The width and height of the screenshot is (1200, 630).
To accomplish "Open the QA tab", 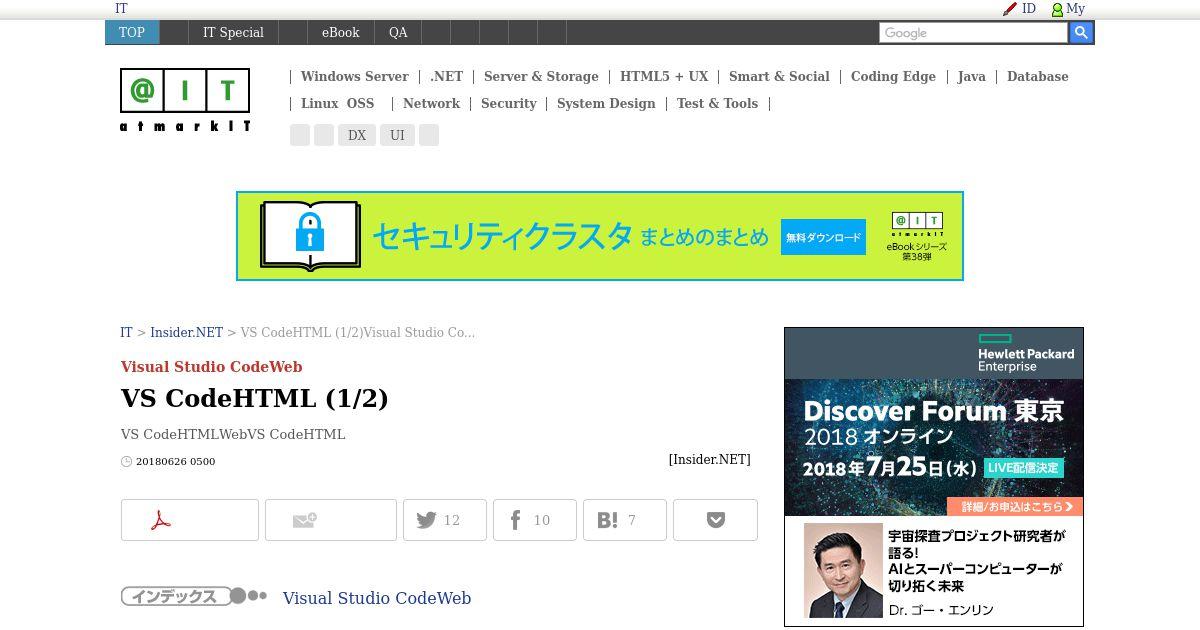I will tap(398, 32).
